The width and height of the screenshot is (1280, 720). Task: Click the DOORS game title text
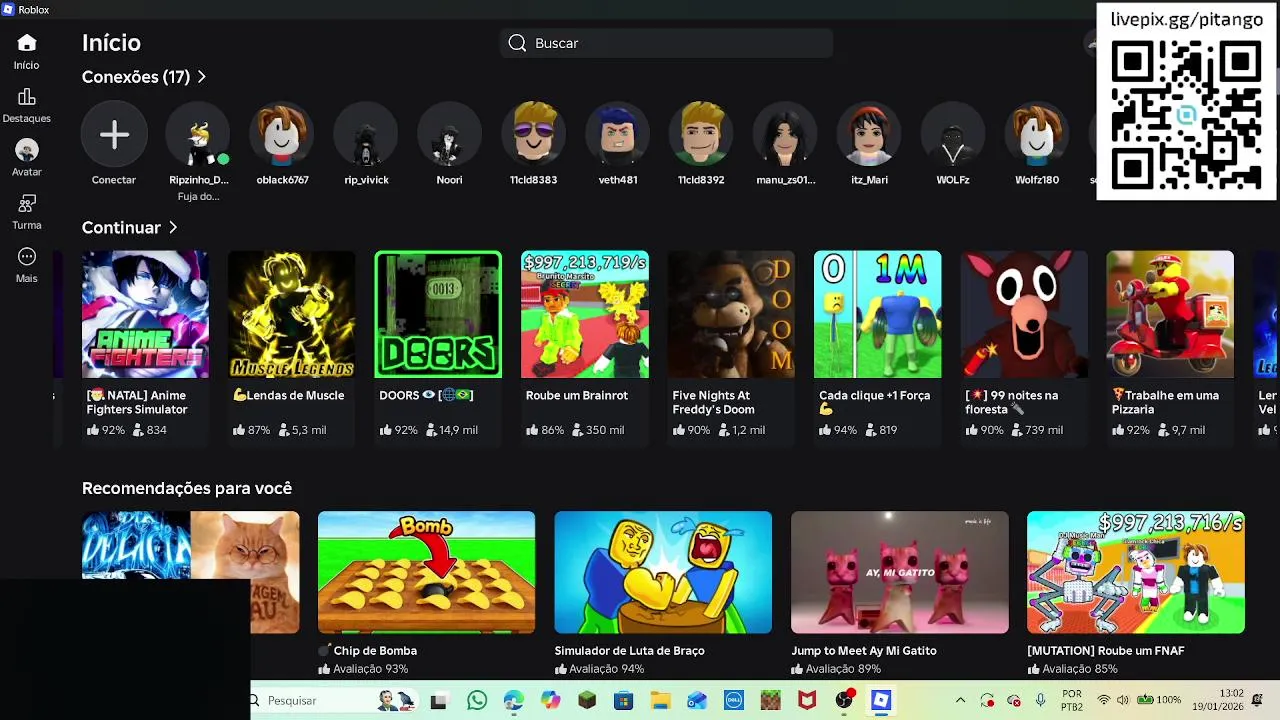pyautogui.click(x=425, y=395)
